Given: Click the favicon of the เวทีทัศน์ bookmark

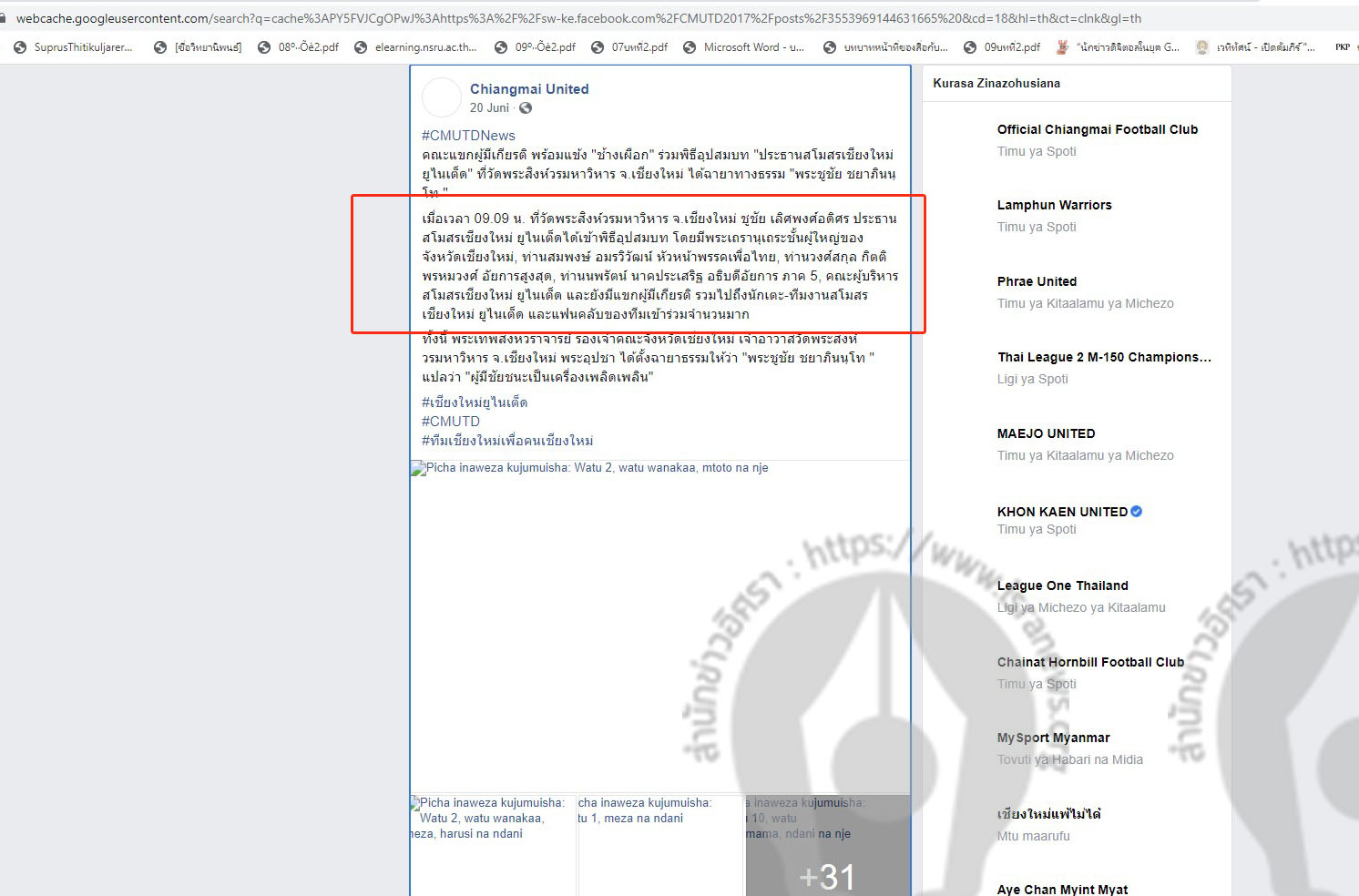Looking at the screenshot, I should point(1202,47).
